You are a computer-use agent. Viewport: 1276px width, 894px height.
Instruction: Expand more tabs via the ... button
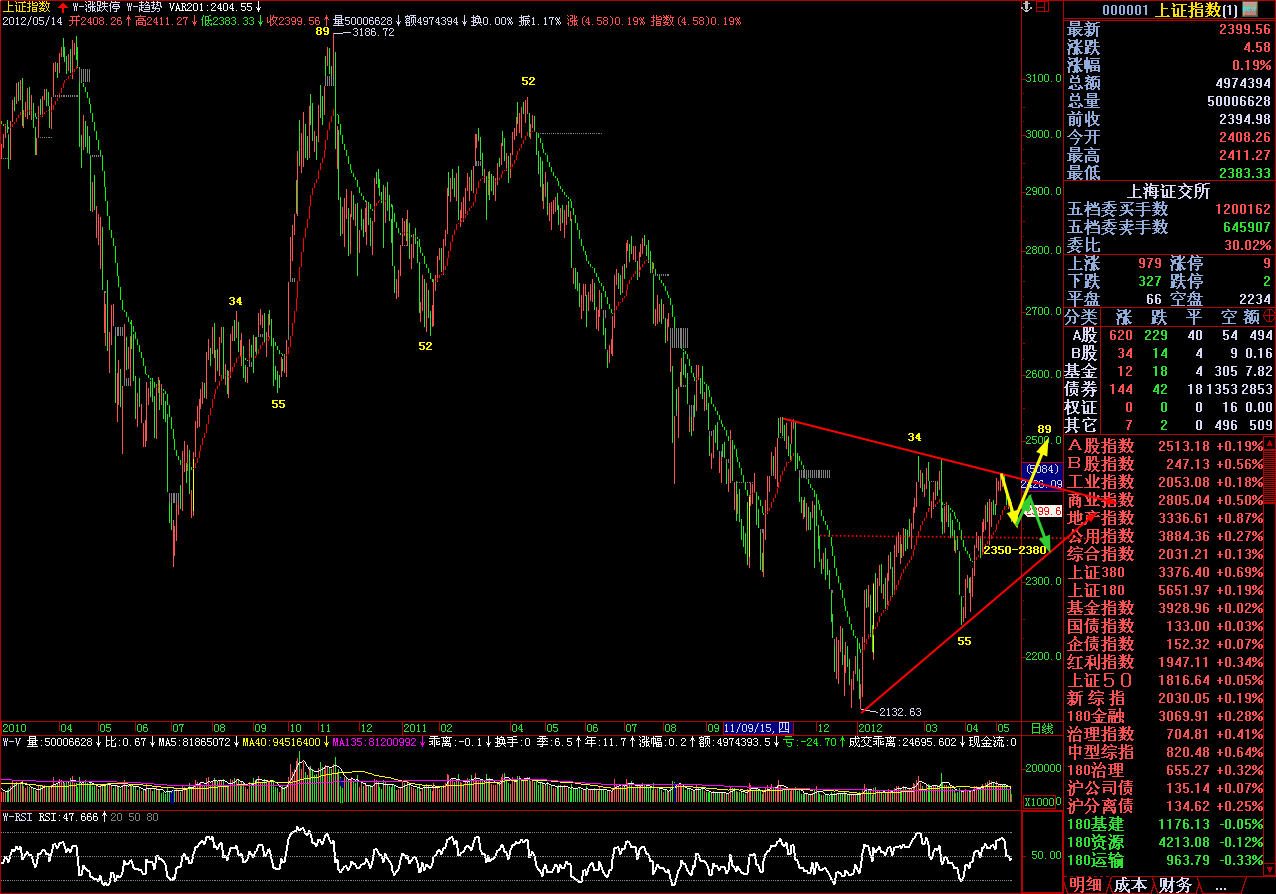(1220, 885)
